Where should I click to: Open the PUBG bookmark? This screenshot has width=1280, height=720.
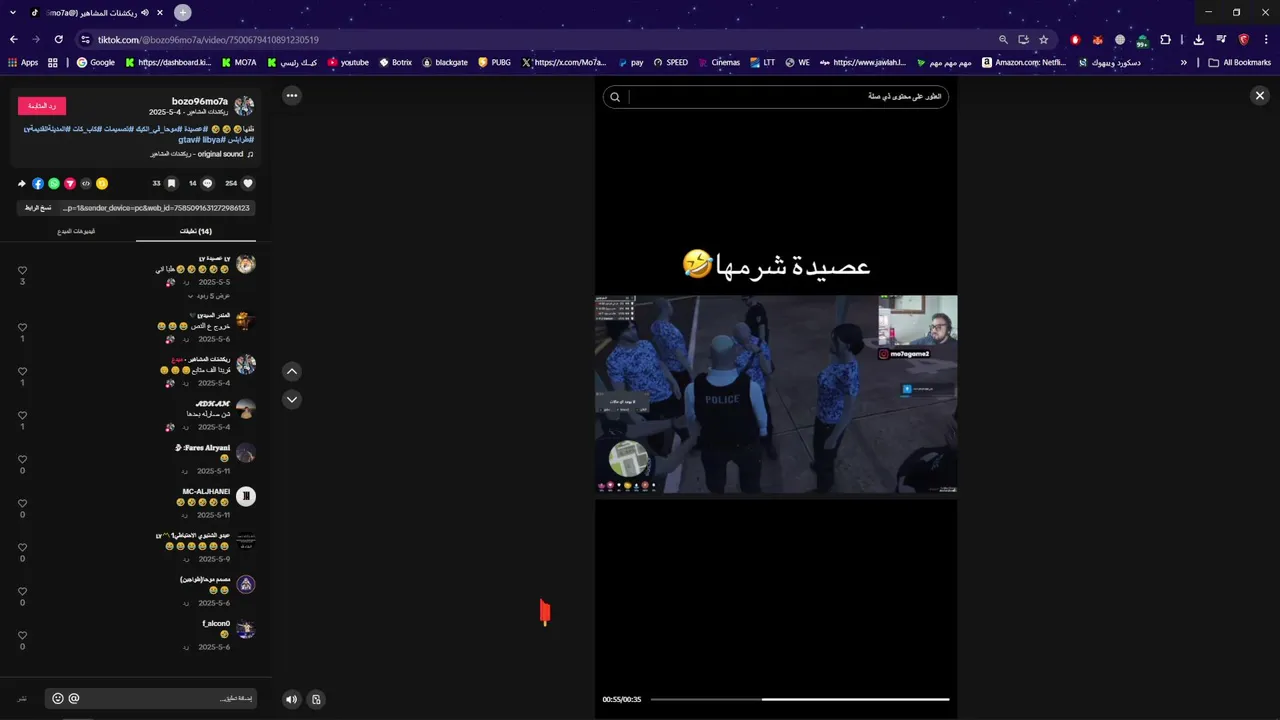coord(495,62)
